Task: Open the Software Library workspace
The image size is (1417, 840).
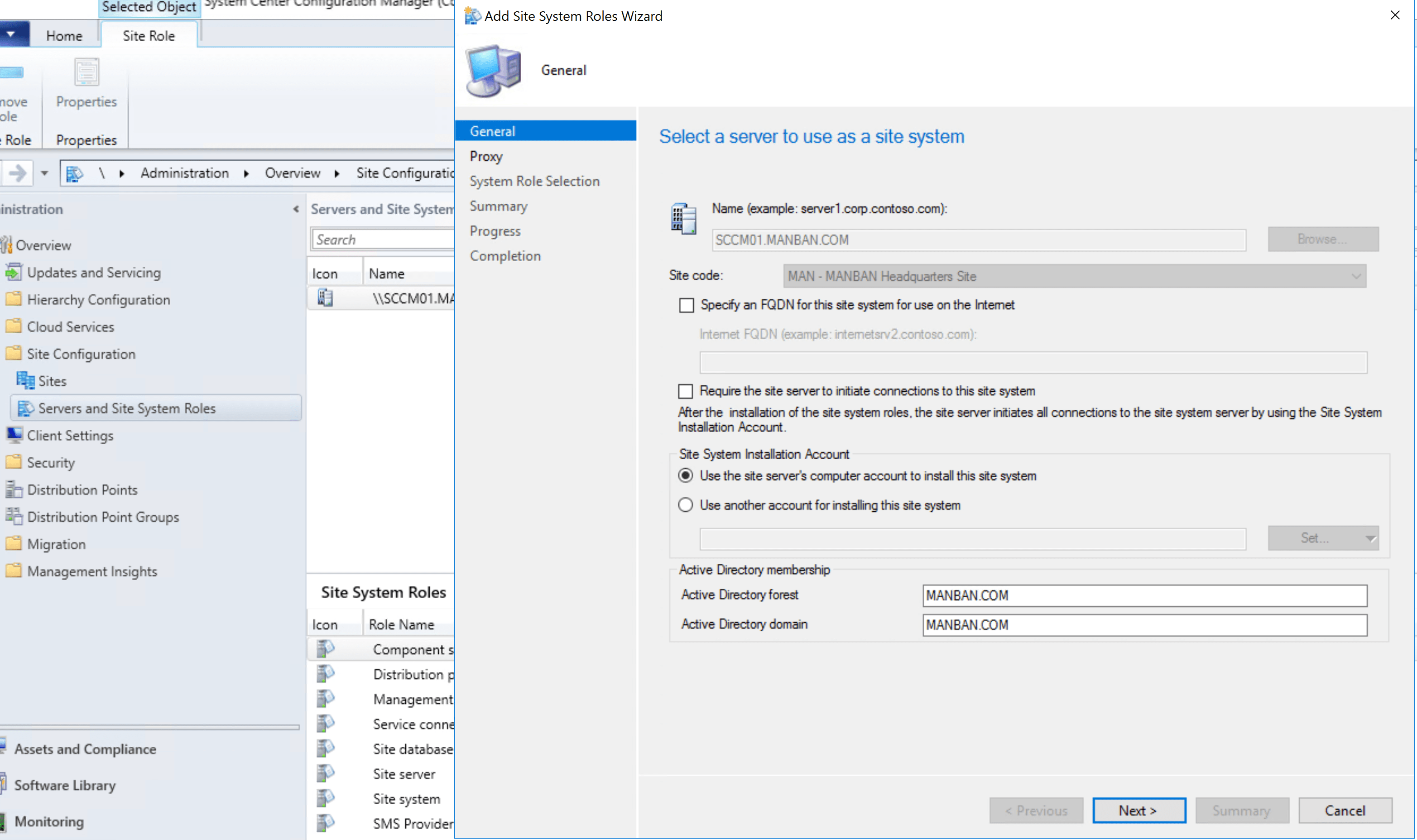Action: click(64, 785)
